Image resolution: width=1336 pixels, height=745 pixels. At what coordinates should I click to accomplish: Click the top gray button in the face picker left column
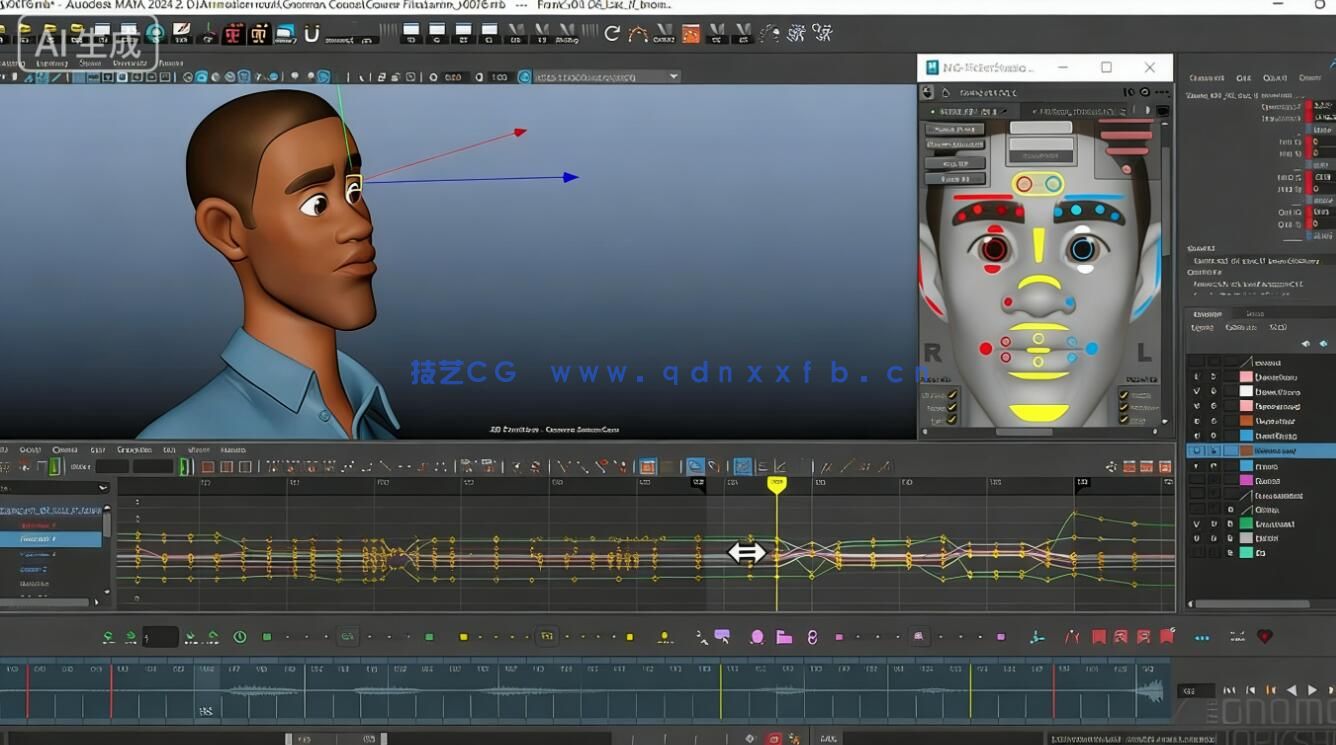953,129
